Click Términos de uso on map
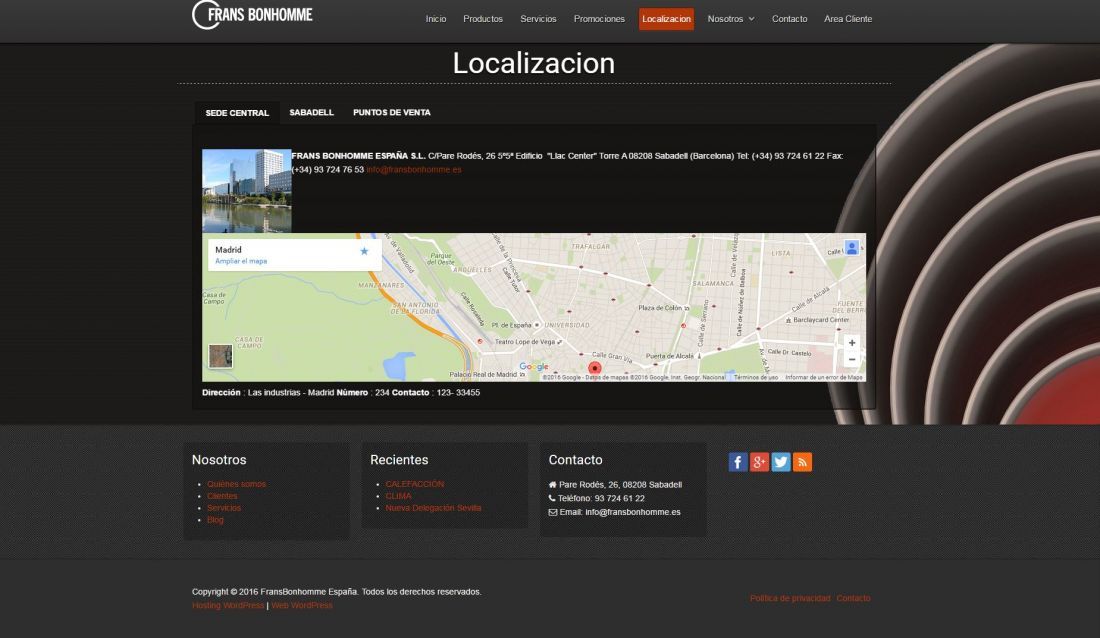The width and height of the screenshot is (1100, 638). [x=756, y=378]
